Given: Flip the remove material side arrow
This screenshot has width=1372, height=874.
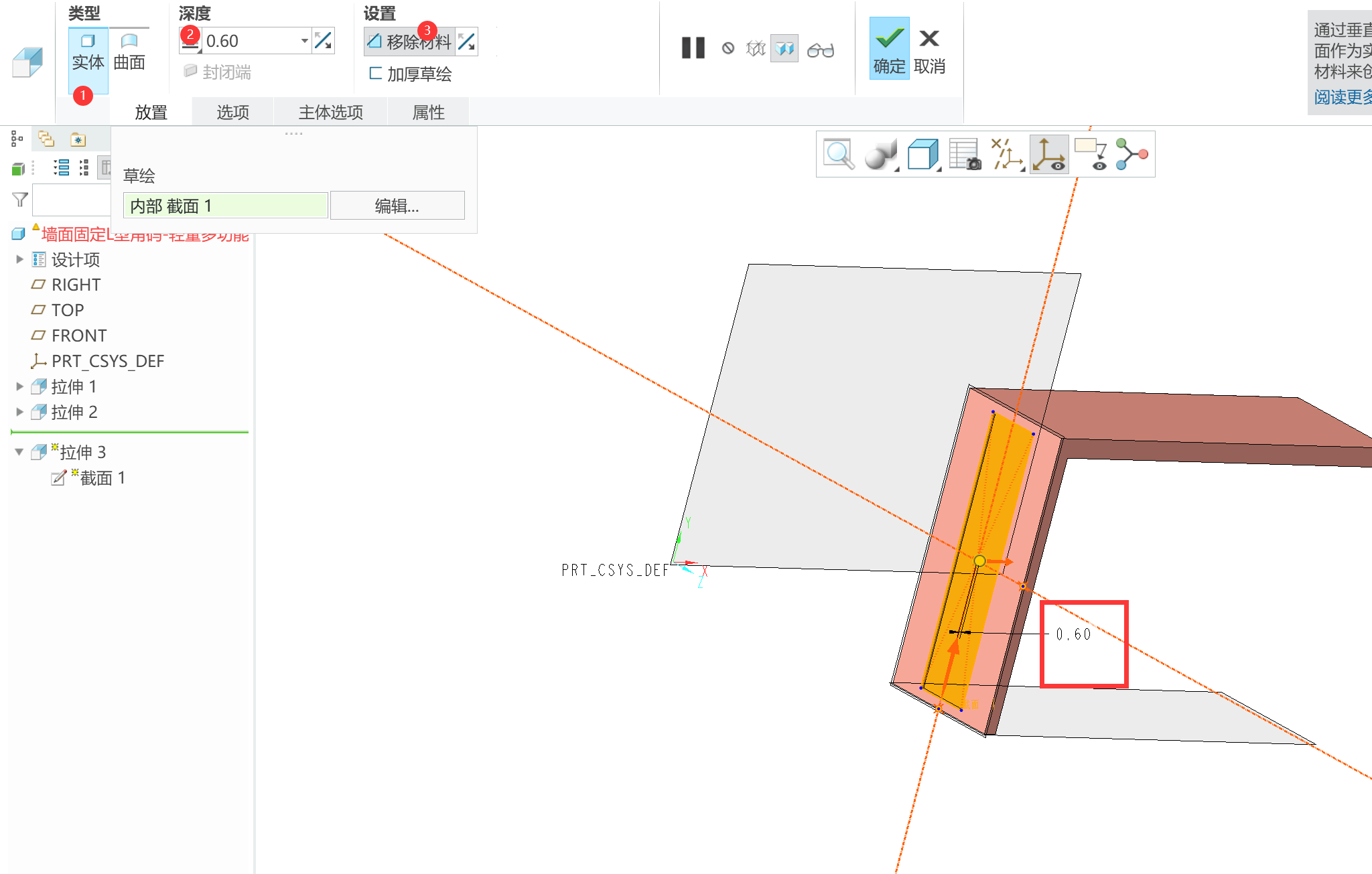Looking at the screenshot, I should point(466,42).
